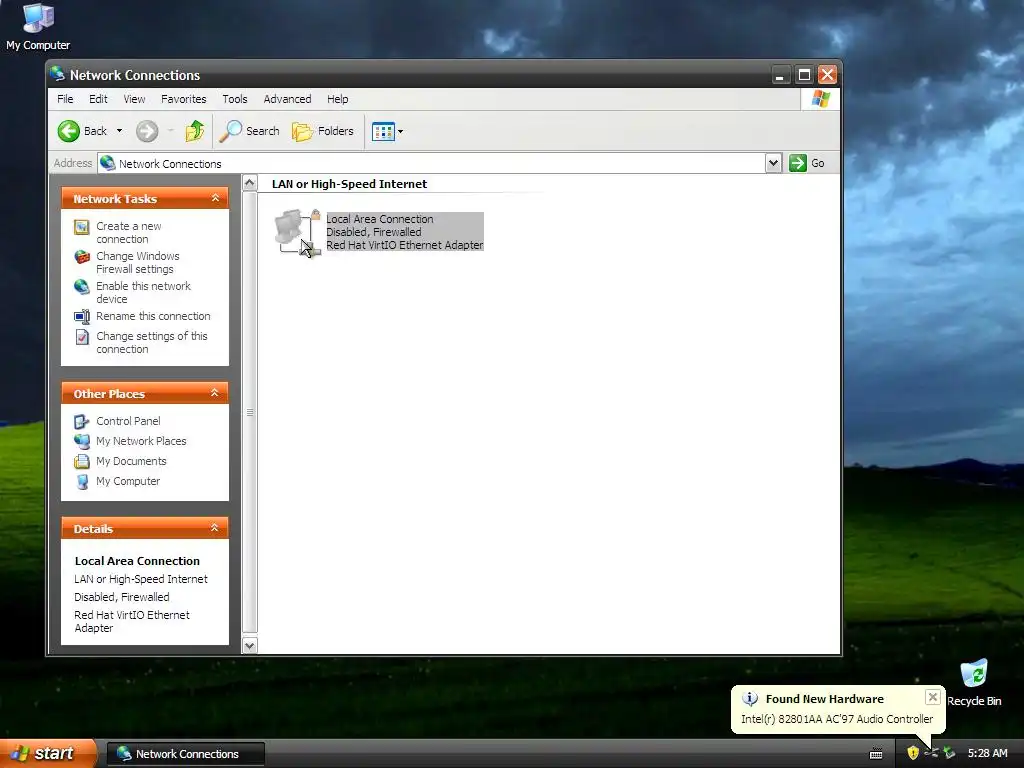This screenshot has height=768, width=1024.
Task: Click Change Windows Firewall settings link
Action: click(x=138, y=263)
